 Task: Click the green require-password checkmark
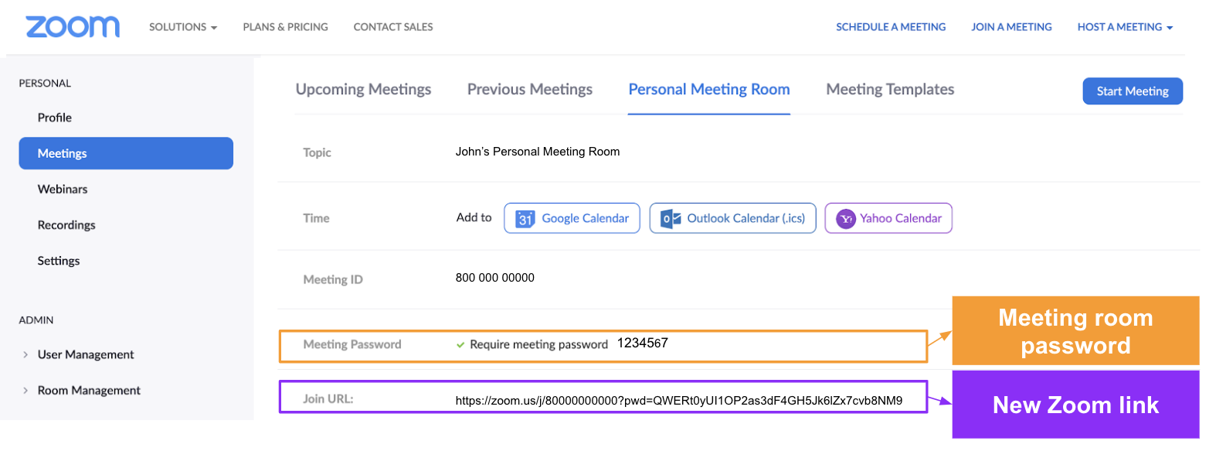(460, 345)
